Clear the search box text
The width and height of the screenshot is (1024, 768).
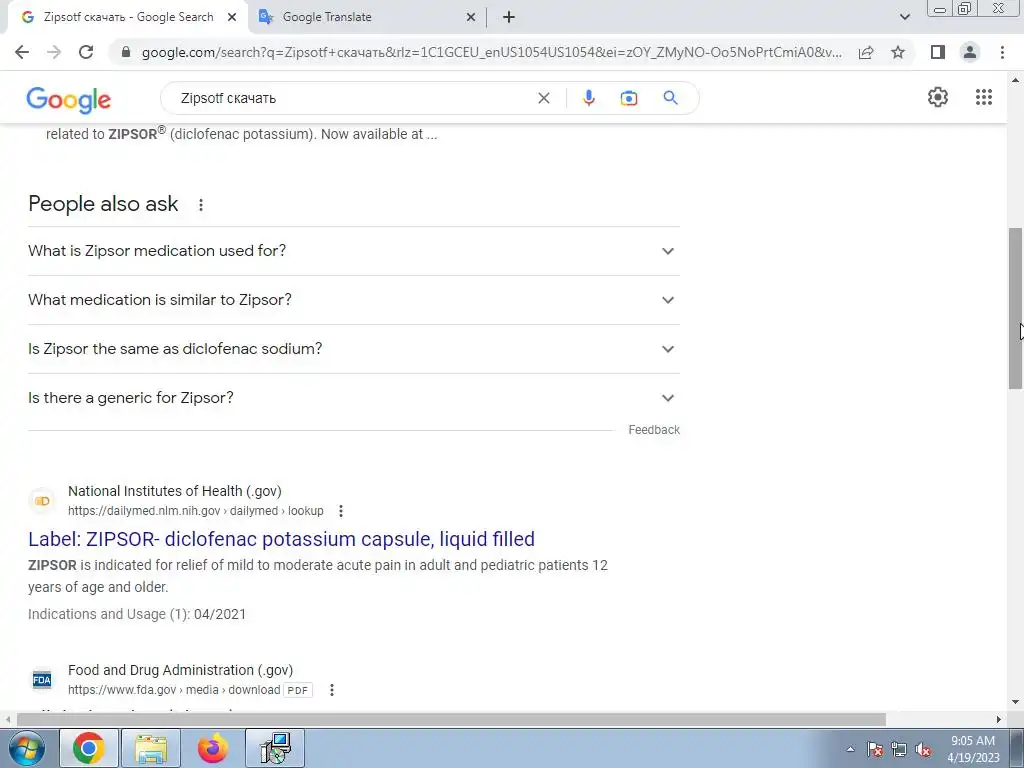click(x=543, y=98)
